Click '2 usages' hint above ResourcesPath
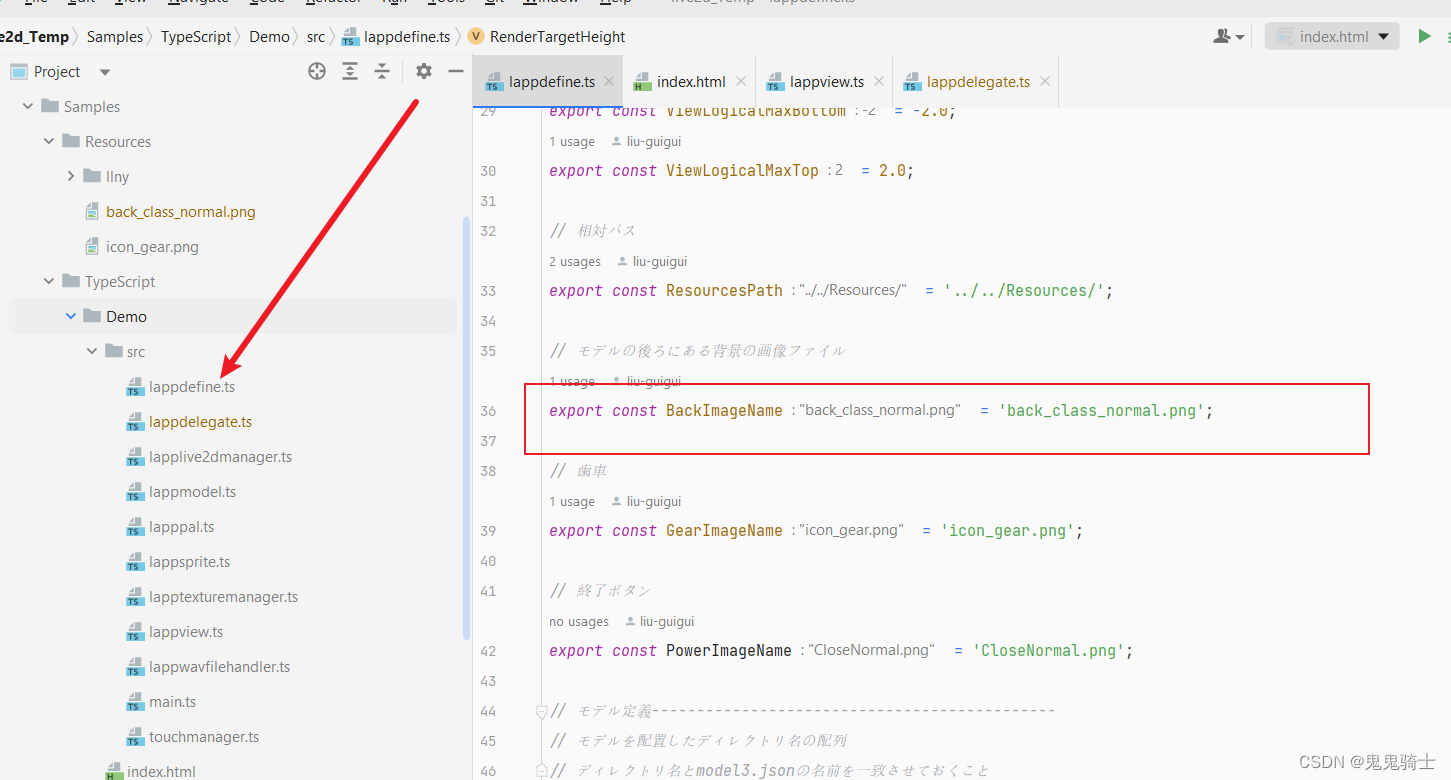1451x780 pixels. pyautogui.click(x=575, y=262)
